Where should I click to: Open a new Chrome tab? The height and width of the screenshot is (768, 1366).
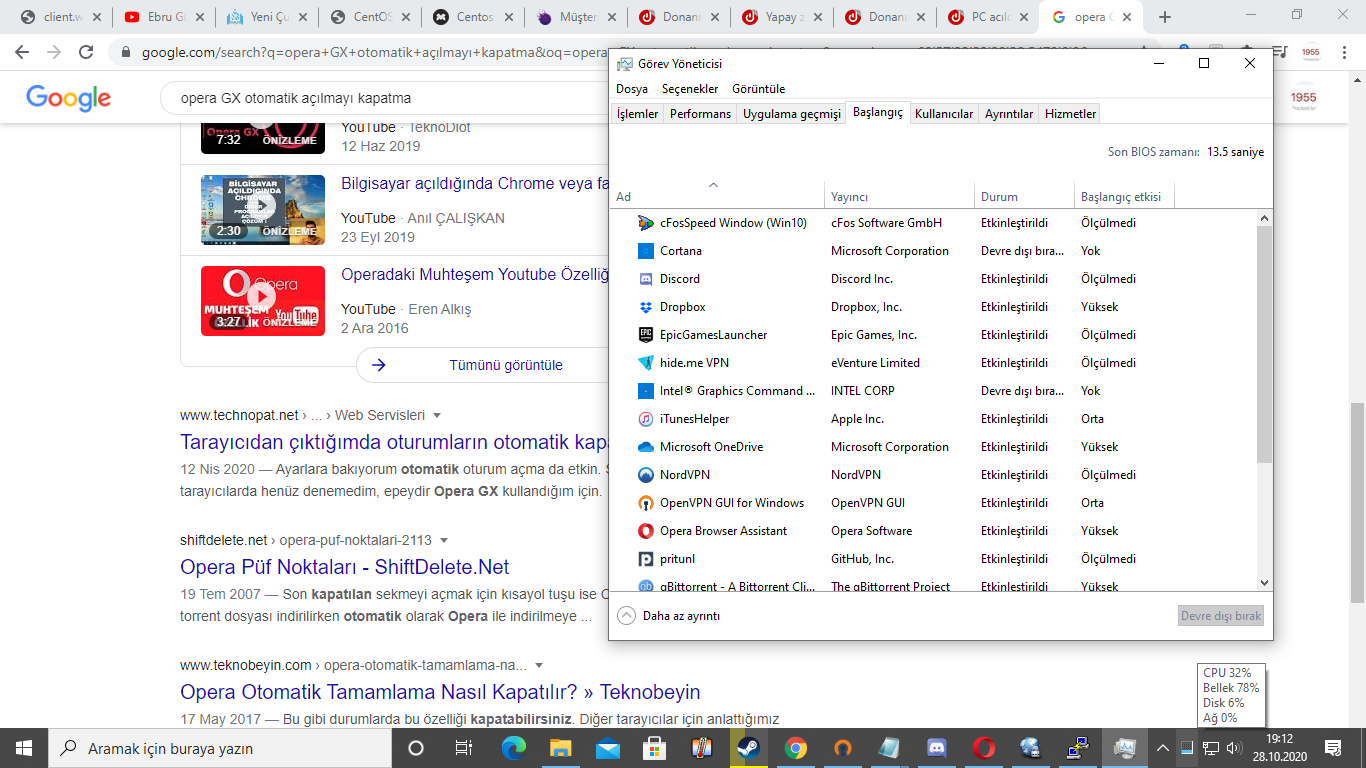pos(1164,17)
